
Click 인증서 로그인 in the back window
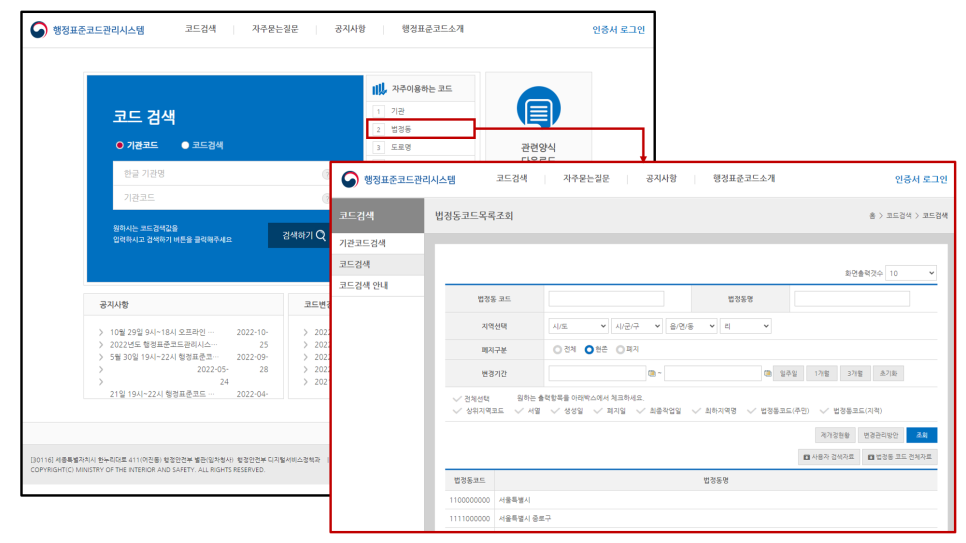pos(619,30)
